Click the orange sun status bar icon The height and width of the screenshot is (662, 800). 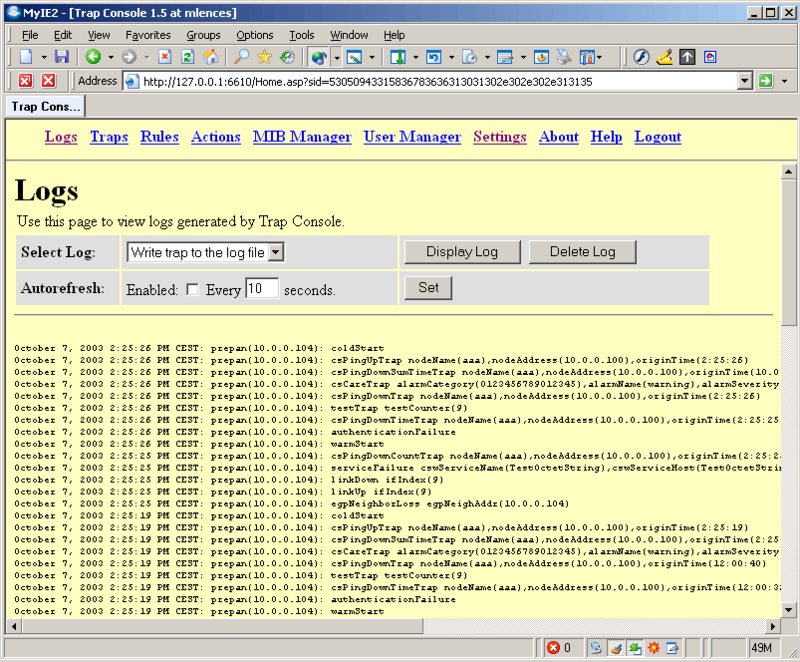pos(654,648)
